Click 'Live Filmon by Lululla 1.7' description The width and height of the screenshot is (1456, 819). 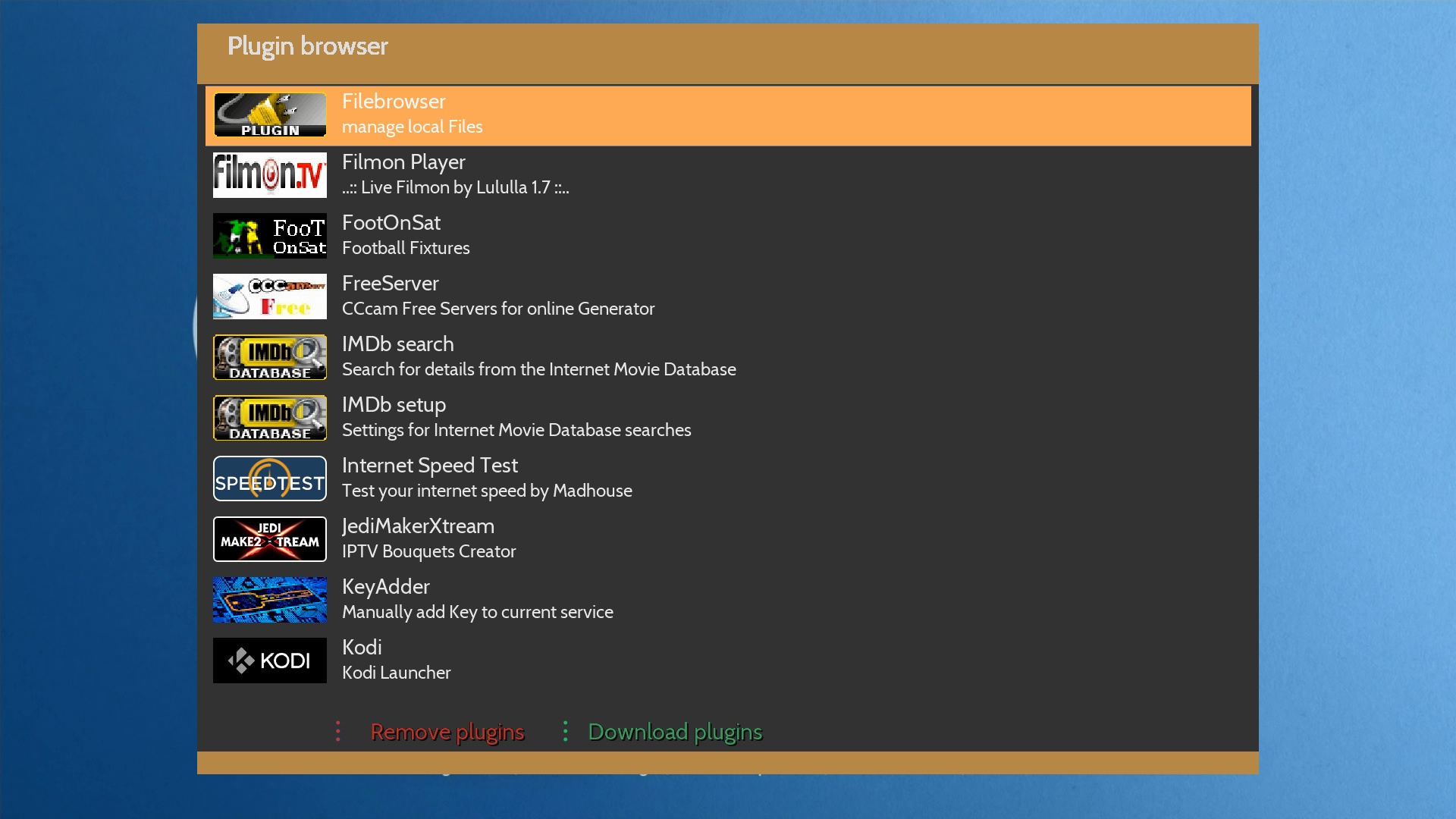click(x=456, y=187)
